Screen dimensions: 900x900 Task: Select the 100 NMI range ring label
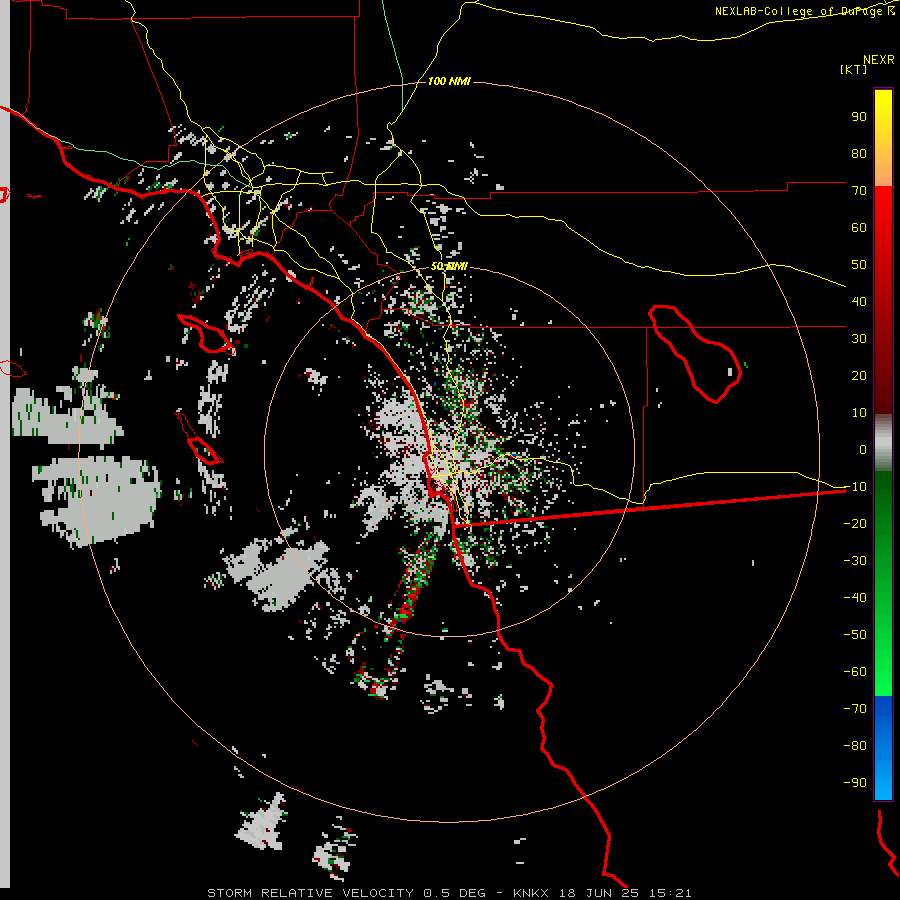(449, 81)
